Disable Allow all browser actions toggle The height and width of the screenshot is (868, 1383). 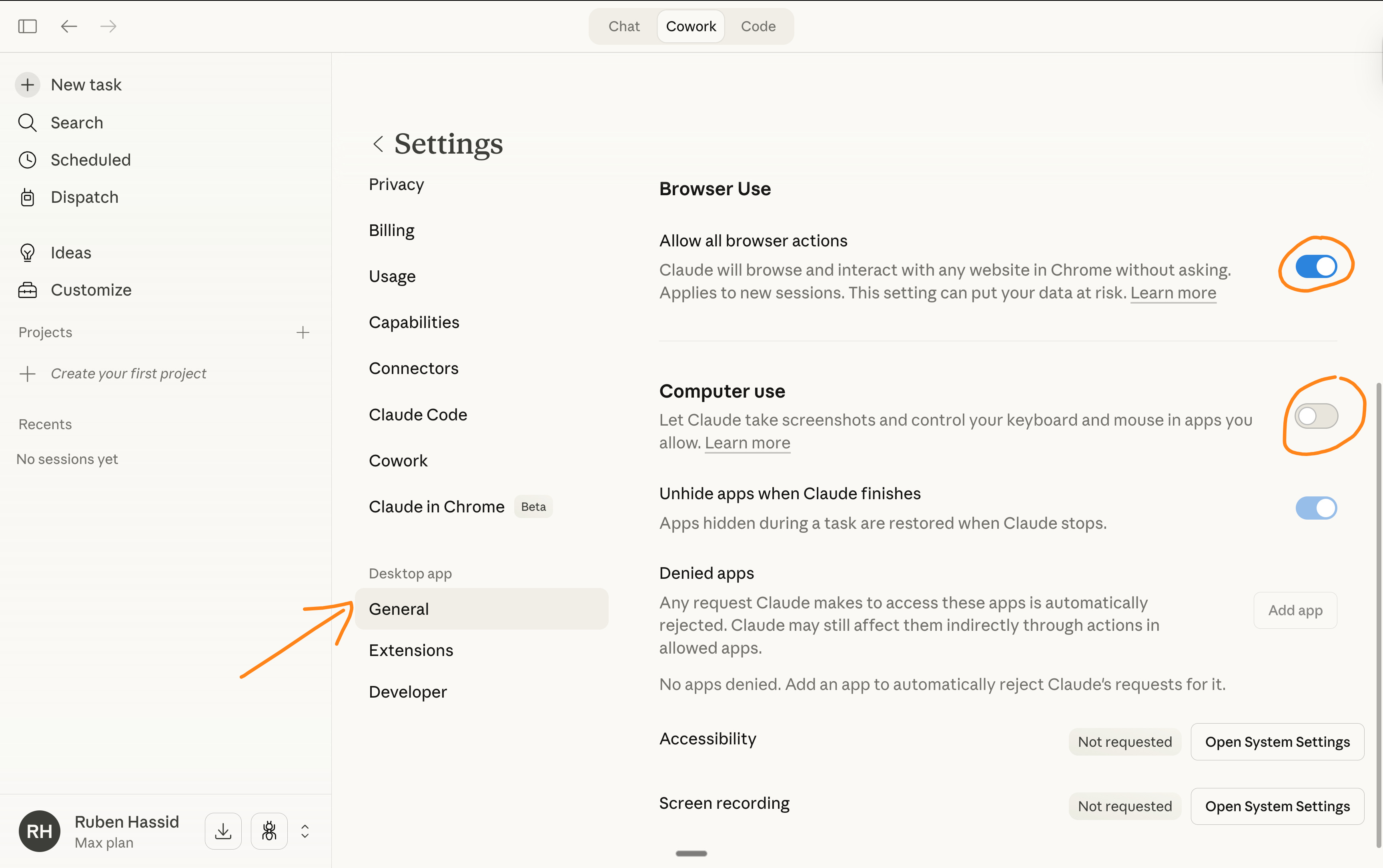(1316, 266)
